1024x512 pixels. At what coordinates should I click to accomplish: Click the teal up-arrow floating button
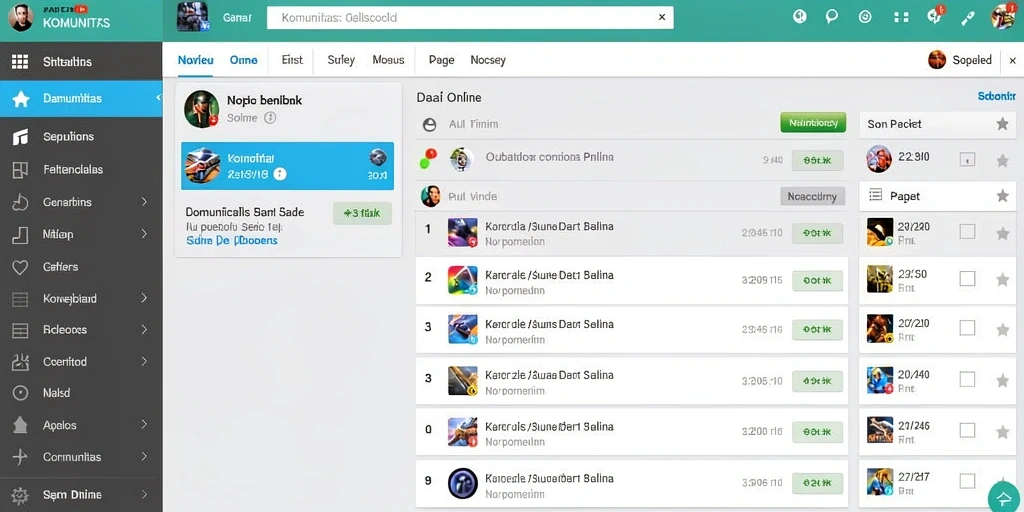1003,498
